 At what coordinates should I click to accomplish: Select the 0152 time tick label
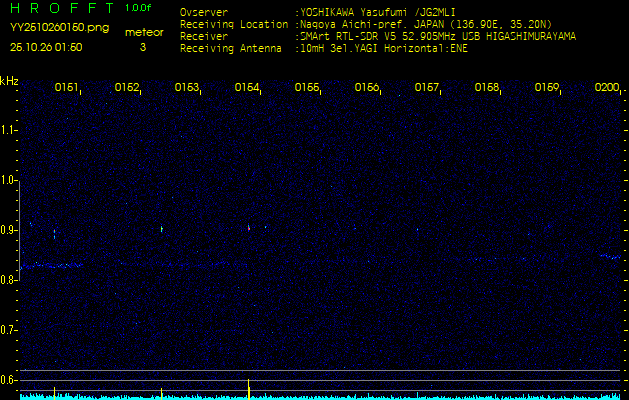click(127, 88)
